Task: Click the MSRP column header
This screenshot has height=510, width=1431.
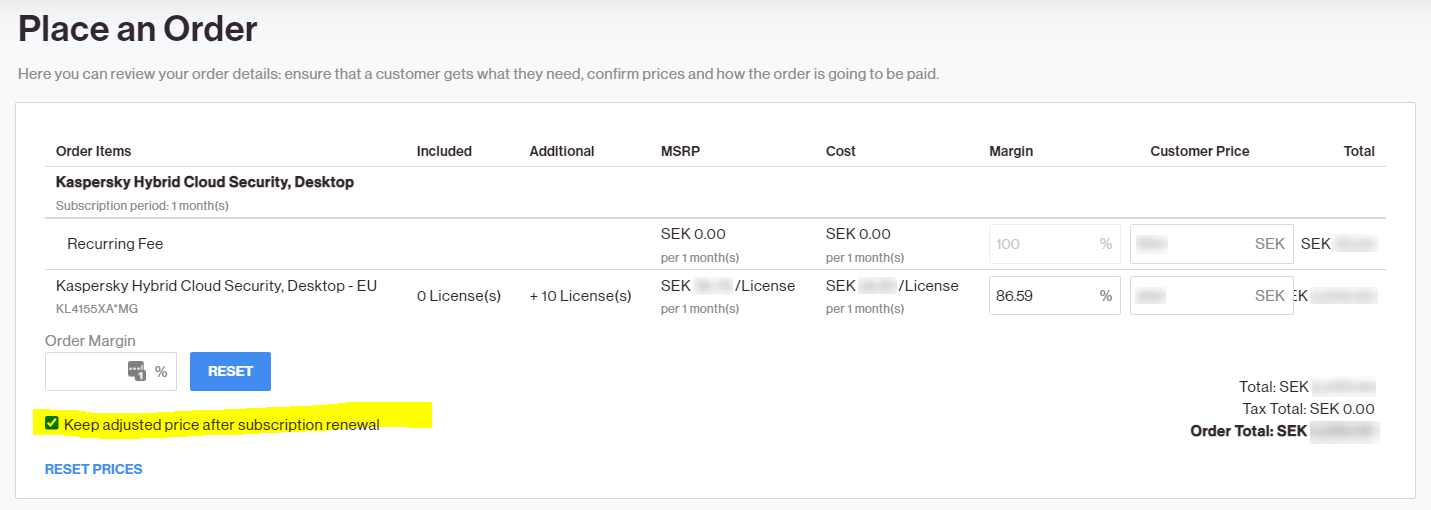Action: click(681, 151)
